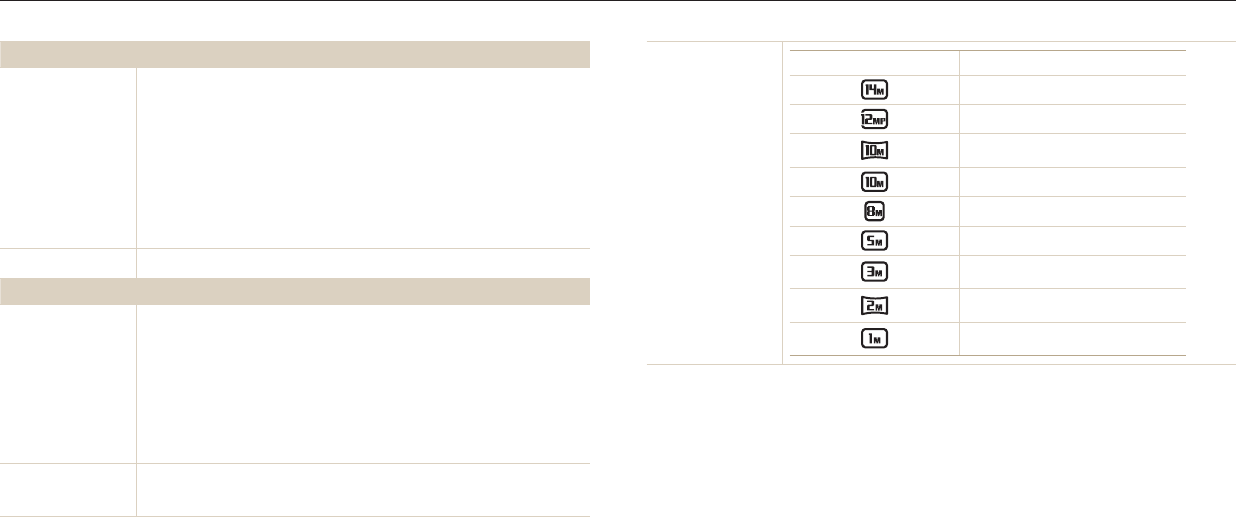Choose the 8M resolution icon
Image resolution: width=1236 pixels, height=517 pixels.
pos(873,211)
